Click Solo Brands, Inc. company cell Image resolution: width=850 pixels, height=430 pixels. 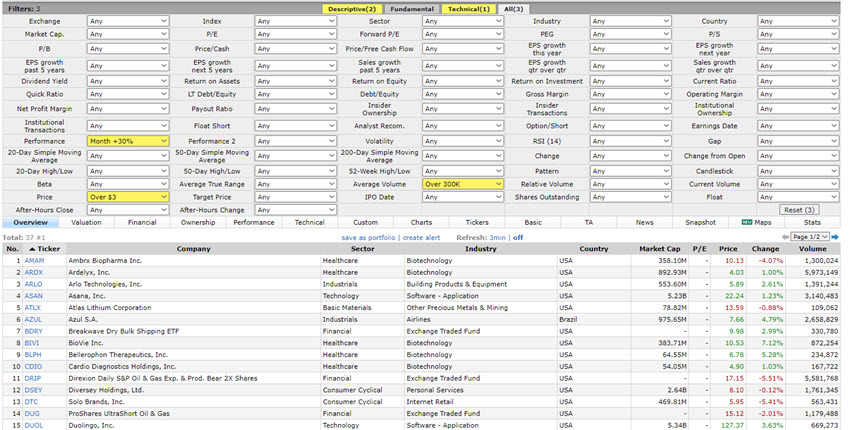click(x=194, y=402)
